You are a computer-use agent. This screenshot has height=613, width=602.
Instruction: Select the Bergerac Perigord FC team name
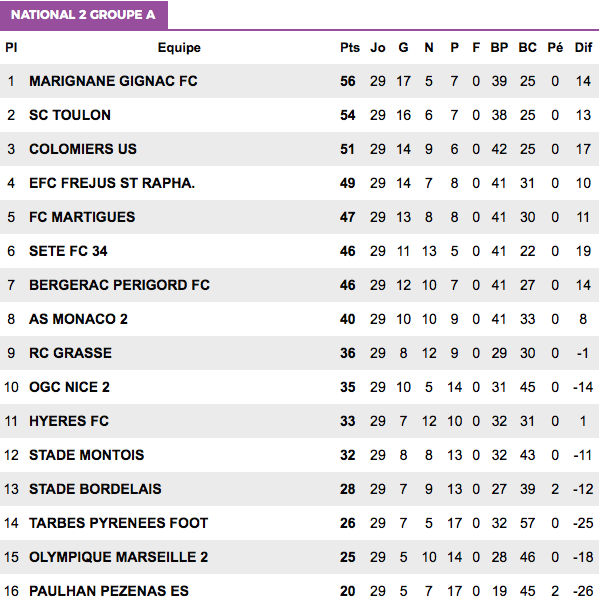point(119,285)
